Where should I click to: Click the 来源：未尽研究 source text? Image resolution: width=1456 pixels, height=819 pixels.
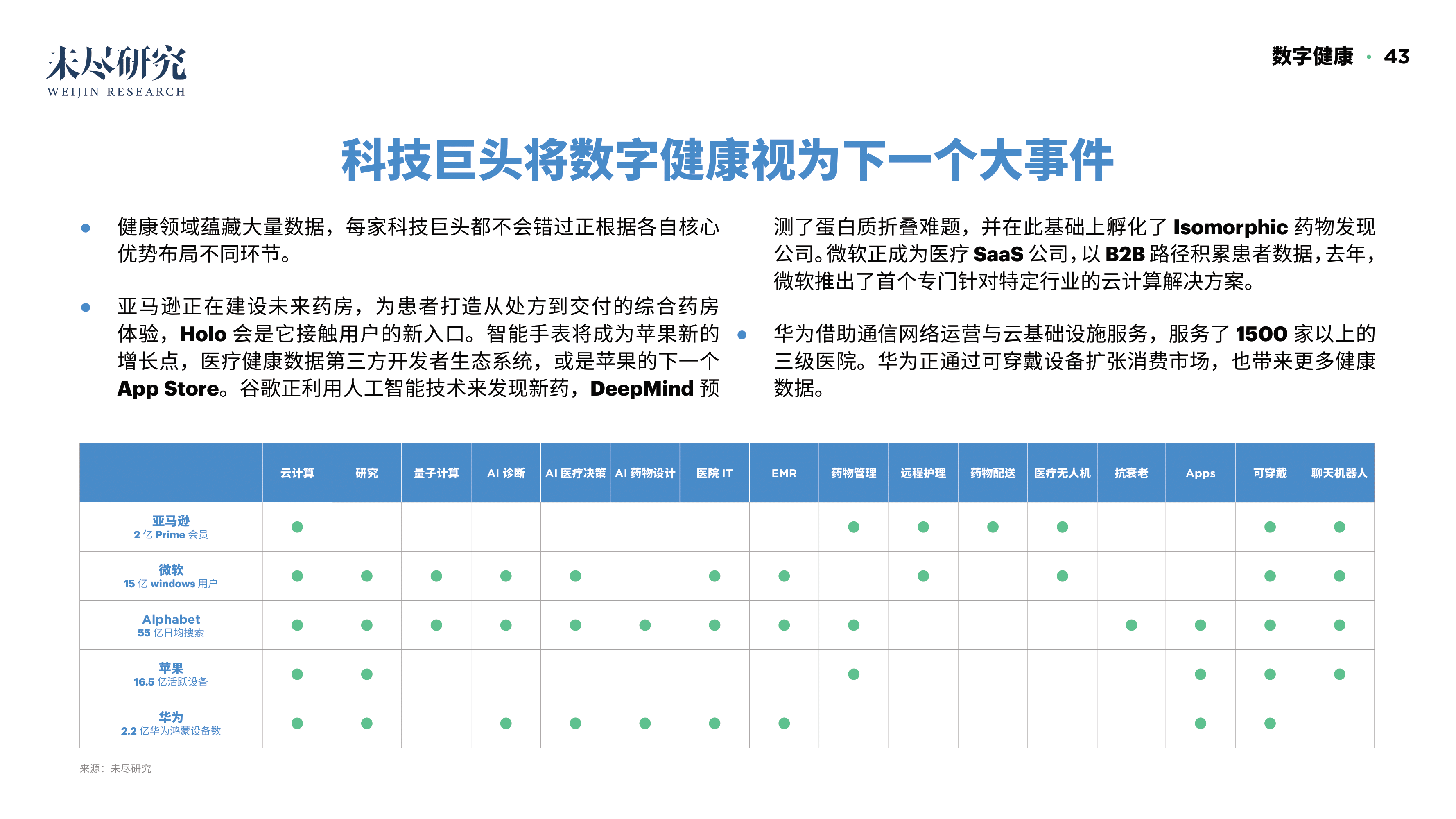(x=116, y=768)
